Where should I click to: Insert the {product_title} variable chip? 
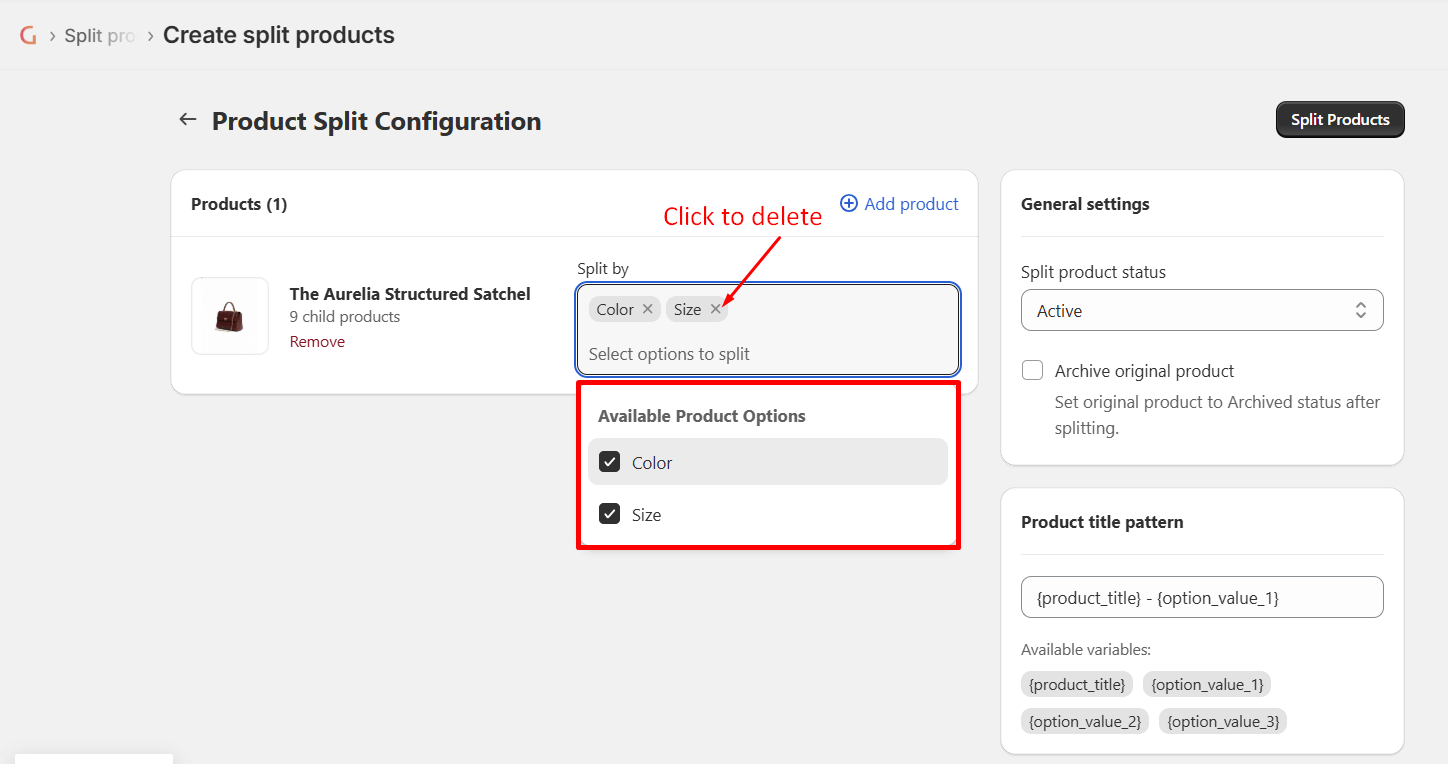(1077, 685)
